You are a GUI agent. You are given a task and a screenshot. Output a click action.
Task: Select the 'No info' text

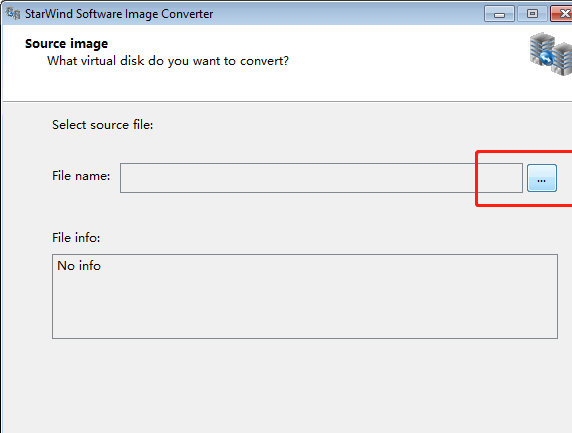[79, 266]
